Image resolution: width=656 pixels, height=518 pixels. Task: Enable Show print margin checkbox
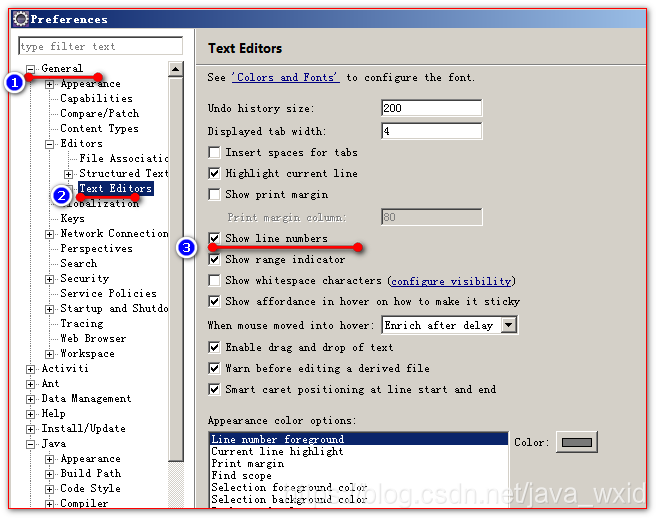pyautogui.click(x=214, y=194)
